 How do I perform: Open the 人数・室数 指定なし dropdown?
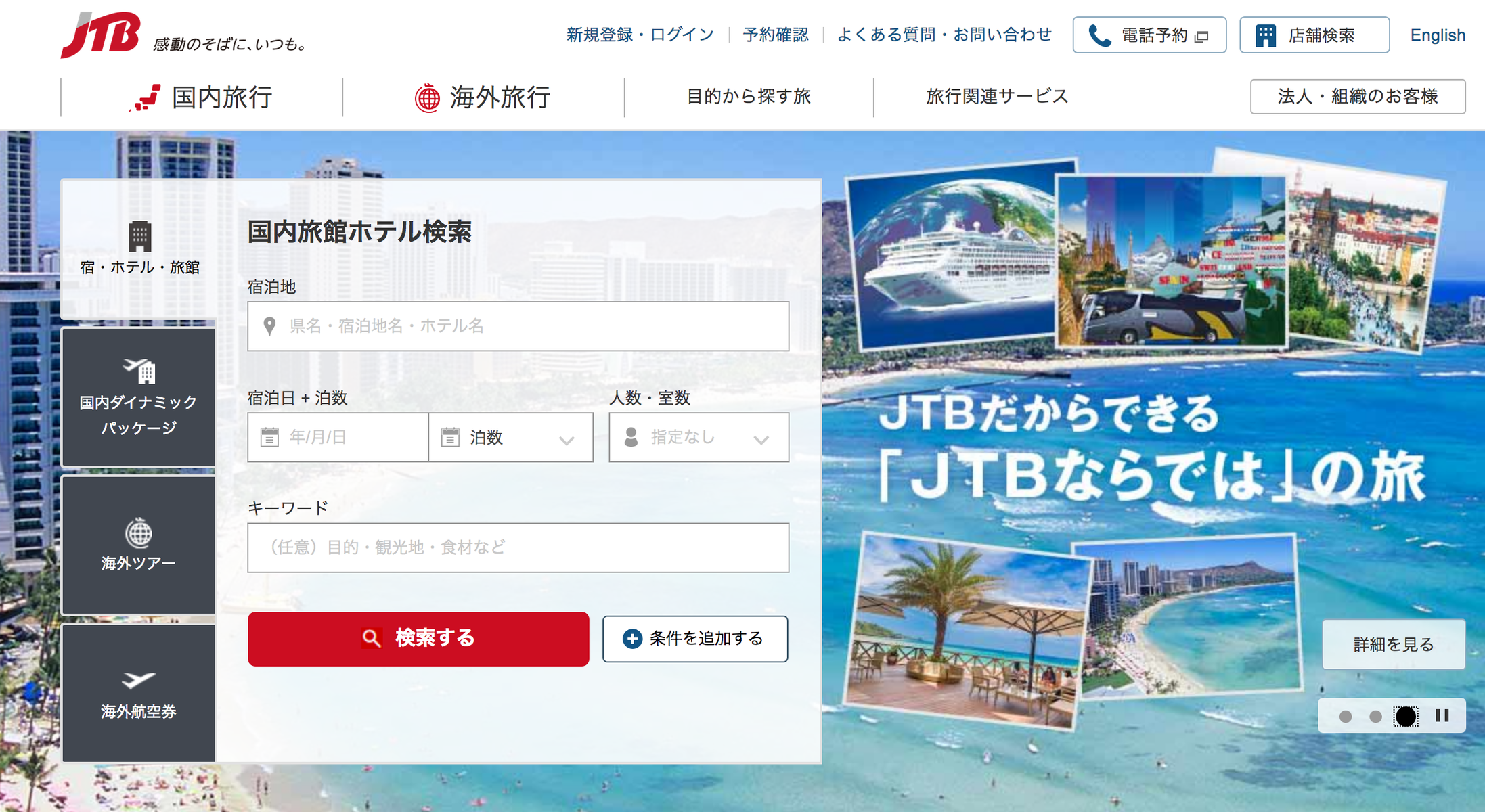pos(699,437)
